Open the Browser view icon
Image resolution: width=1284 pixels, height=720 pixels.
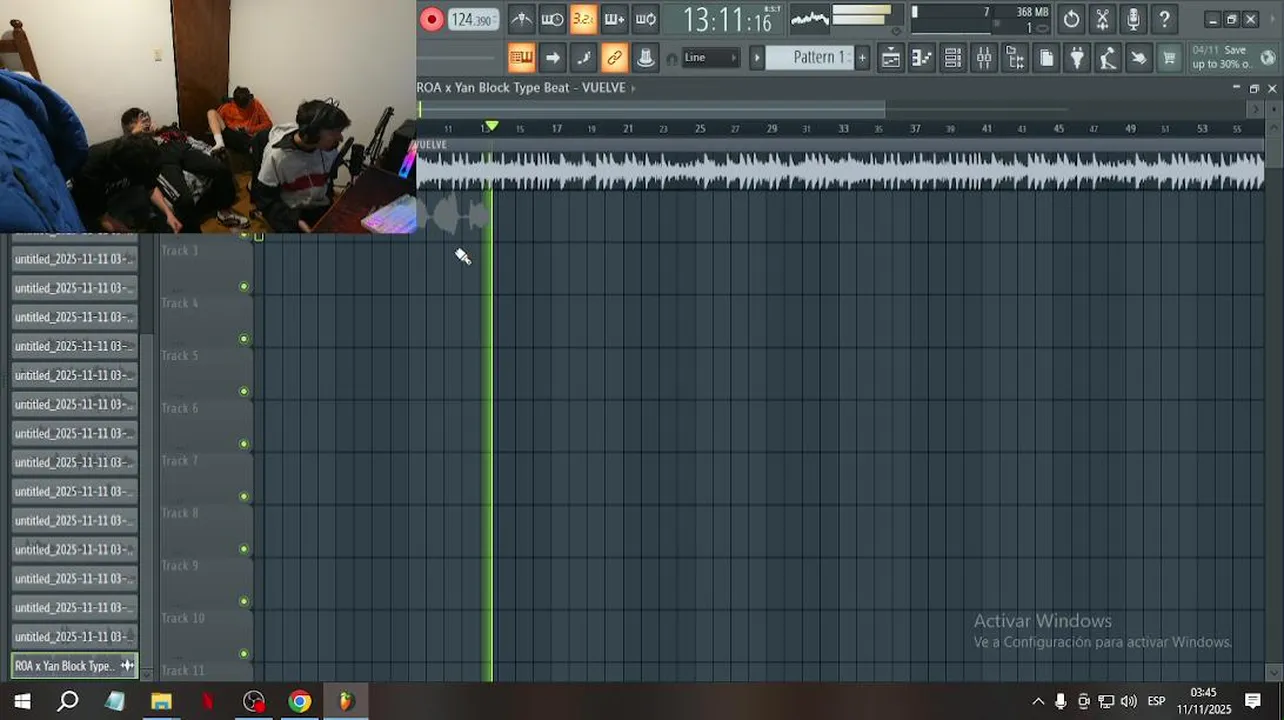click(1015, 58)
